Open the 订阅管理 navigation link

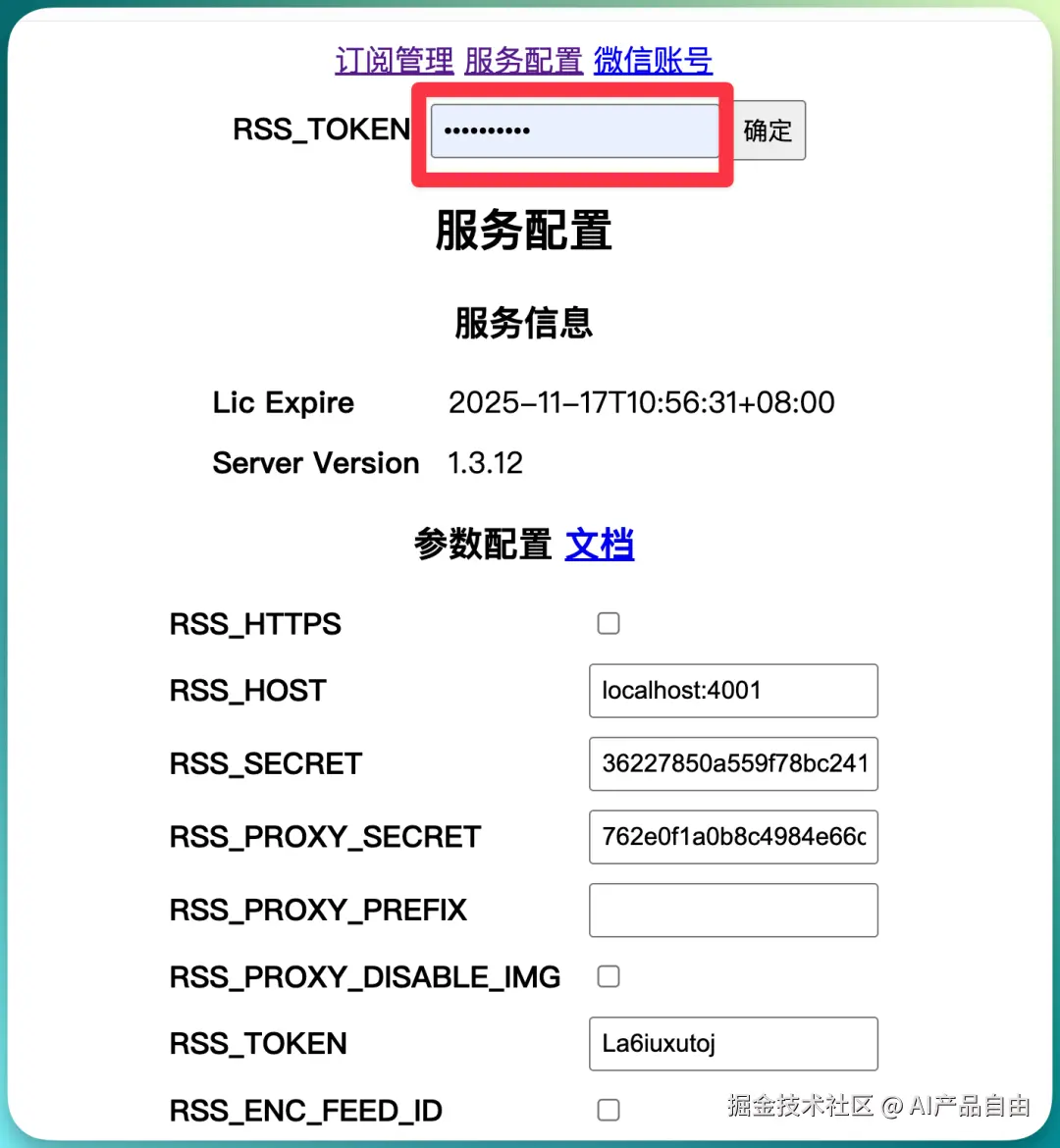395,61
